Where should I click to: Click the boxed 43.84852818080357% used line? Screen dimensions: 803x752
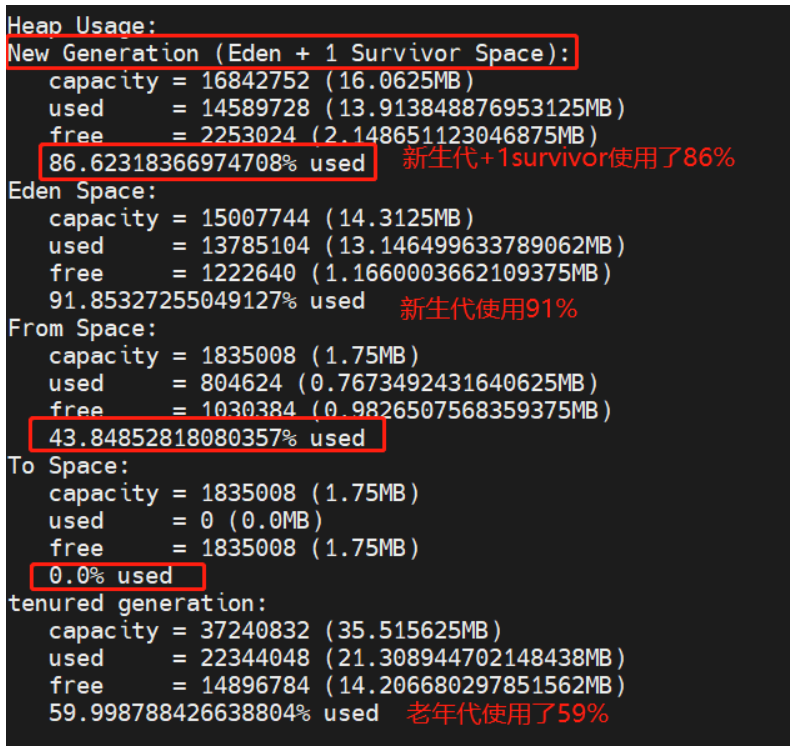(x=207, y=438)
